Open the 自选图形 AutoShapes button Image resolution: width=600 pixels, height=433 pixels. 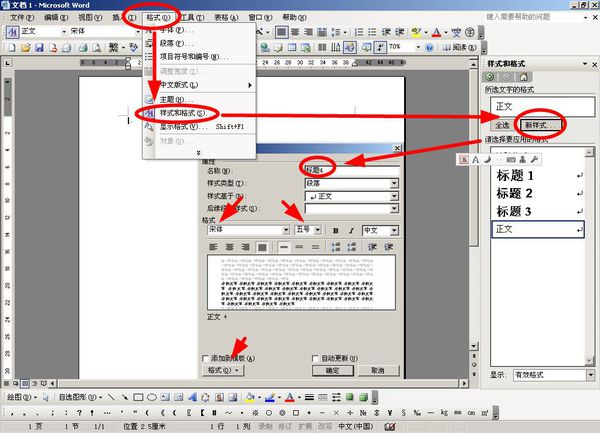(80, 397)
